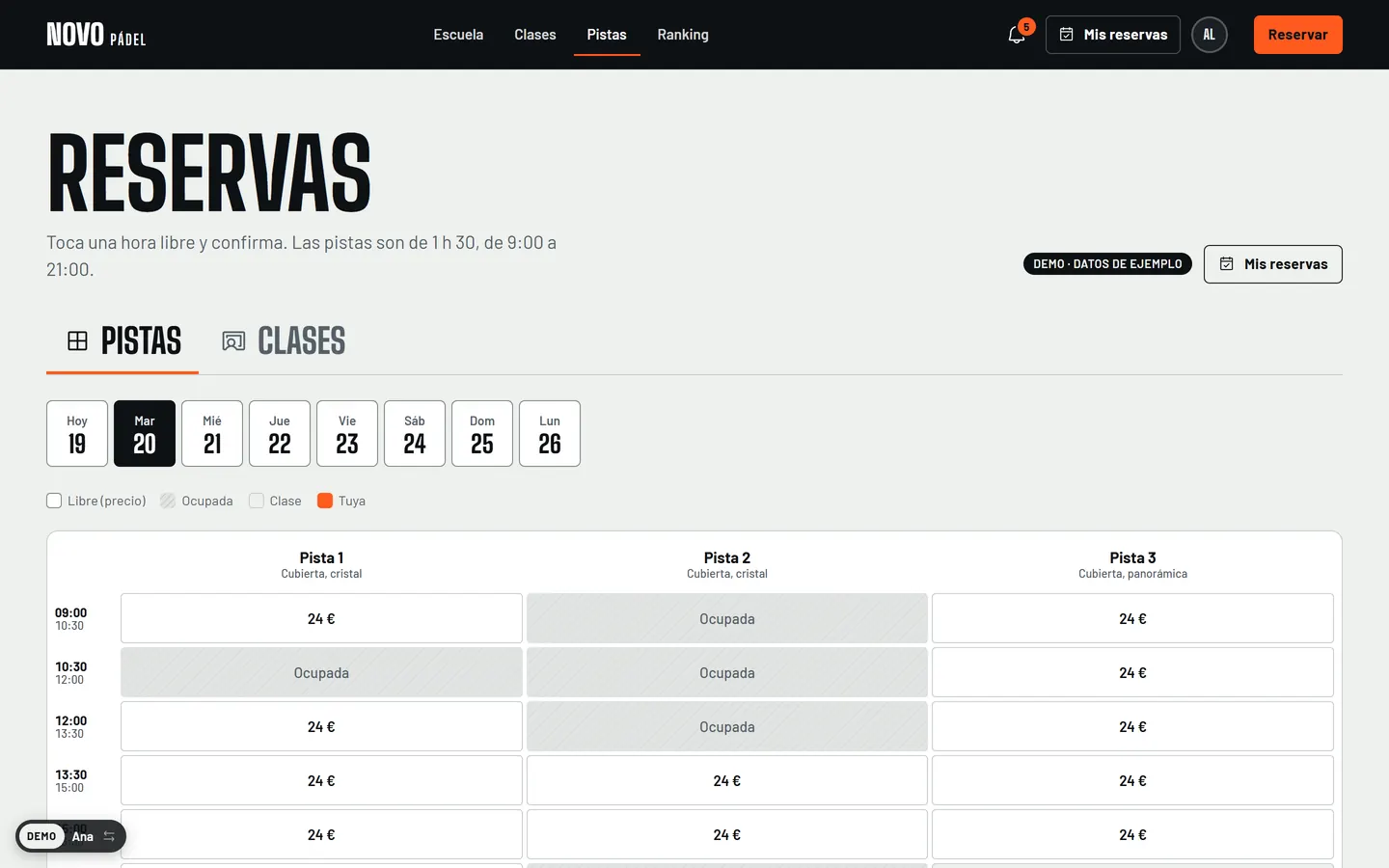Click the DEMO · DATOS DE EJEMPLO badge

(1107, 264)
